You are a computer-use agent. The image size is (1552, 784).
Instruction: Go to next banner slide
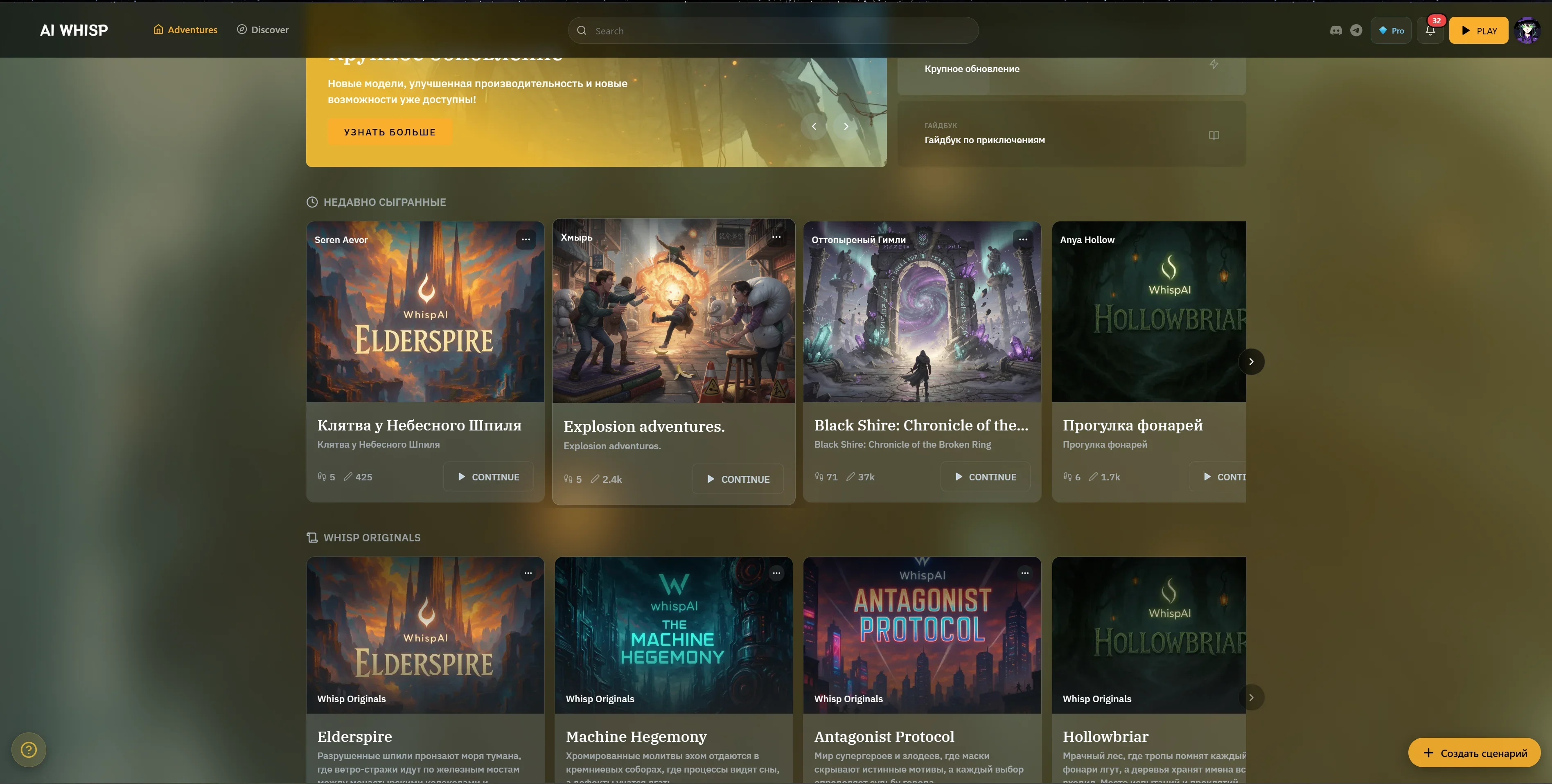pyautogui.click(x=846, y=126)
